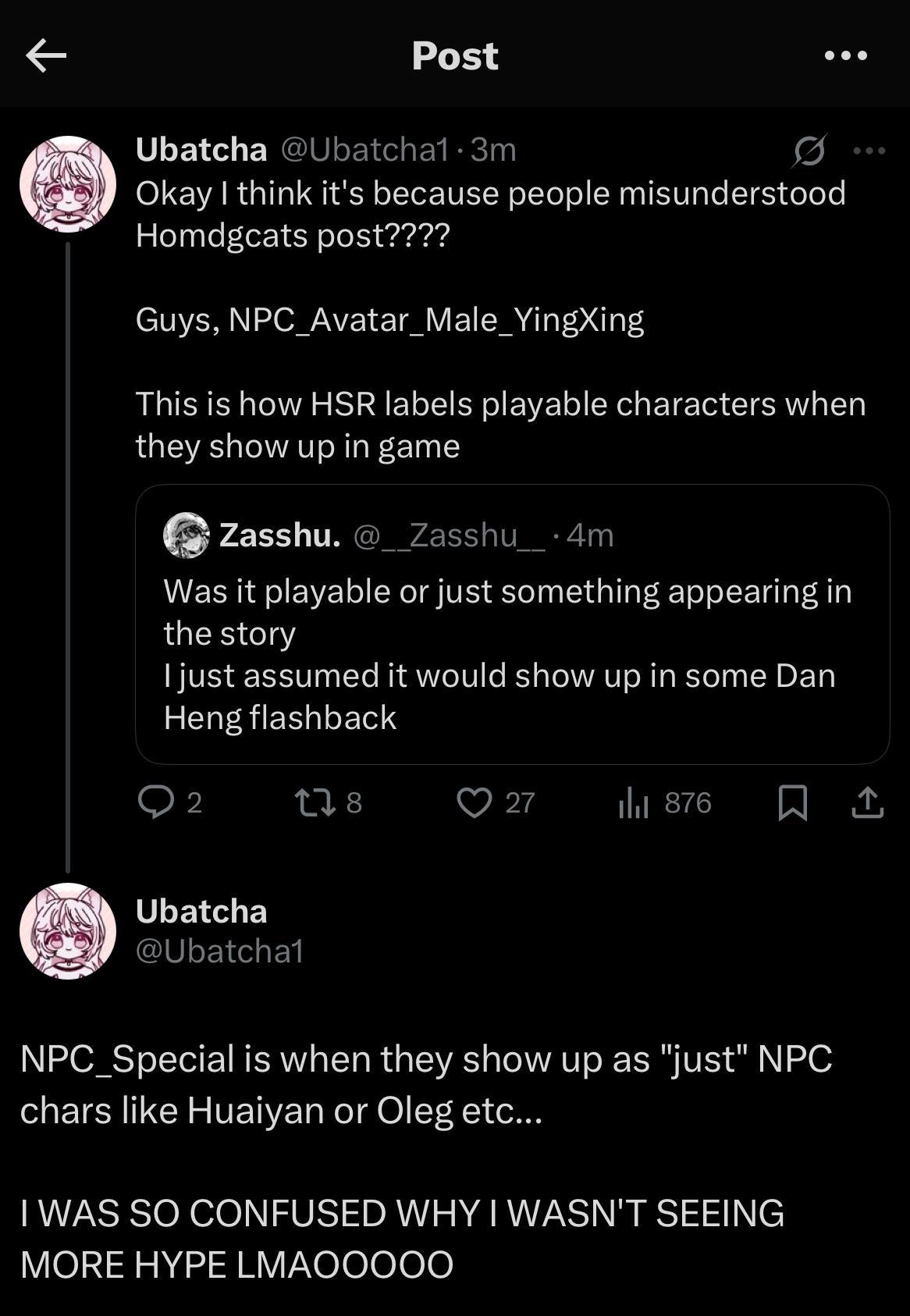Tap the back arrow
This screenshot has width=910, height=1316.
(46, 55)
